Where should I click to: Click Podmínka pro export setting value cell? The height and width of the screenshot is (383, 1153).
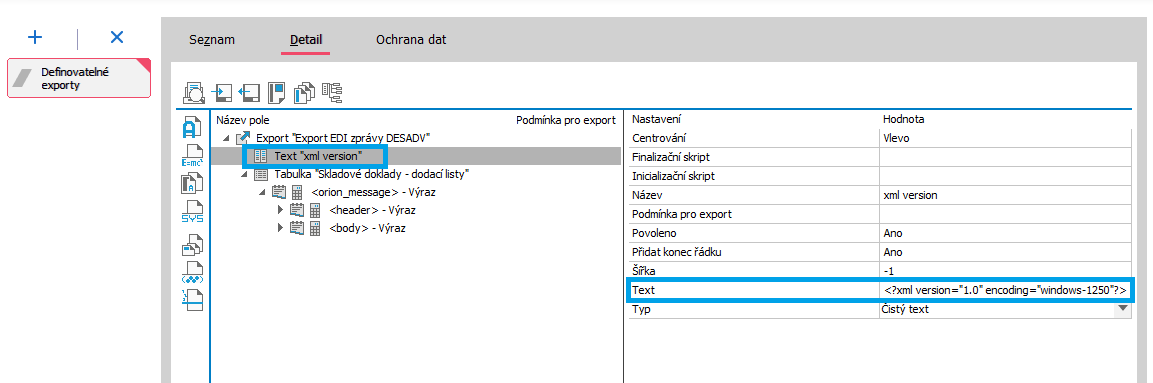pos(1005,214)
